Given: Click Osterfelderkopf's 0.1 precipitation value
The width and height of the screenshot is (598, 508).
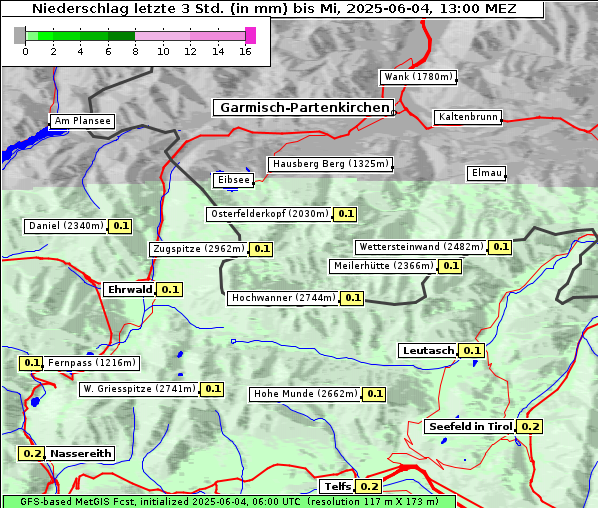Looking at the screenshot, I should (x=346, y=214).
